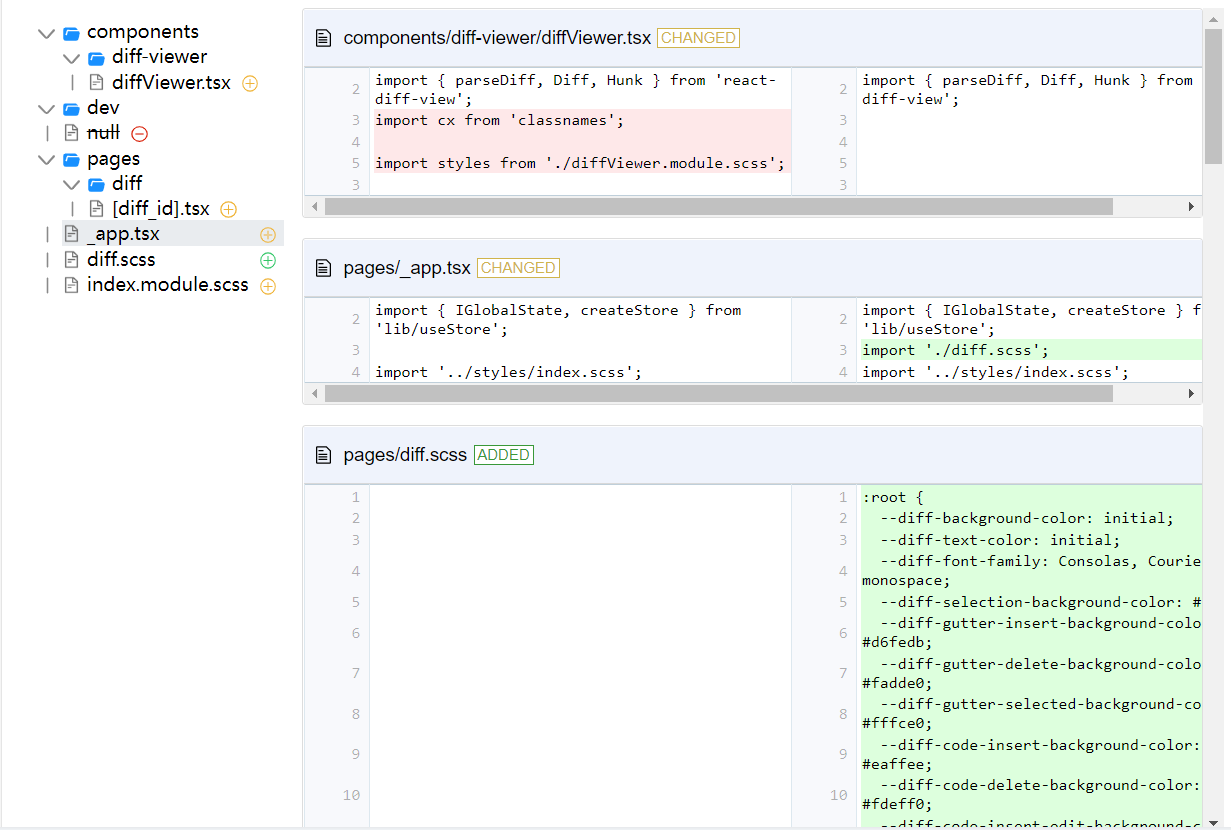Click file icon beside diff.scss in tree

pyautogui.click(x=71, y=260)
